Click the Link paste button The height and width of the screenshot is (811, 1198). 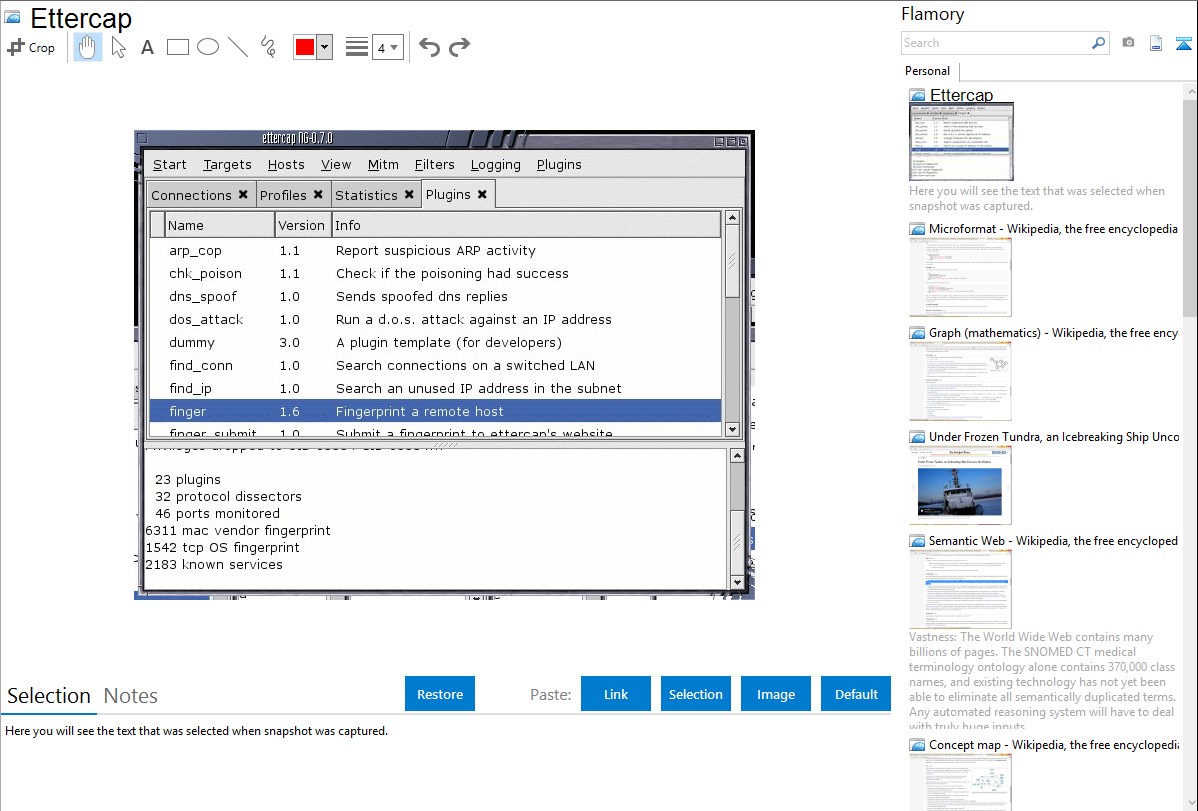616,694
